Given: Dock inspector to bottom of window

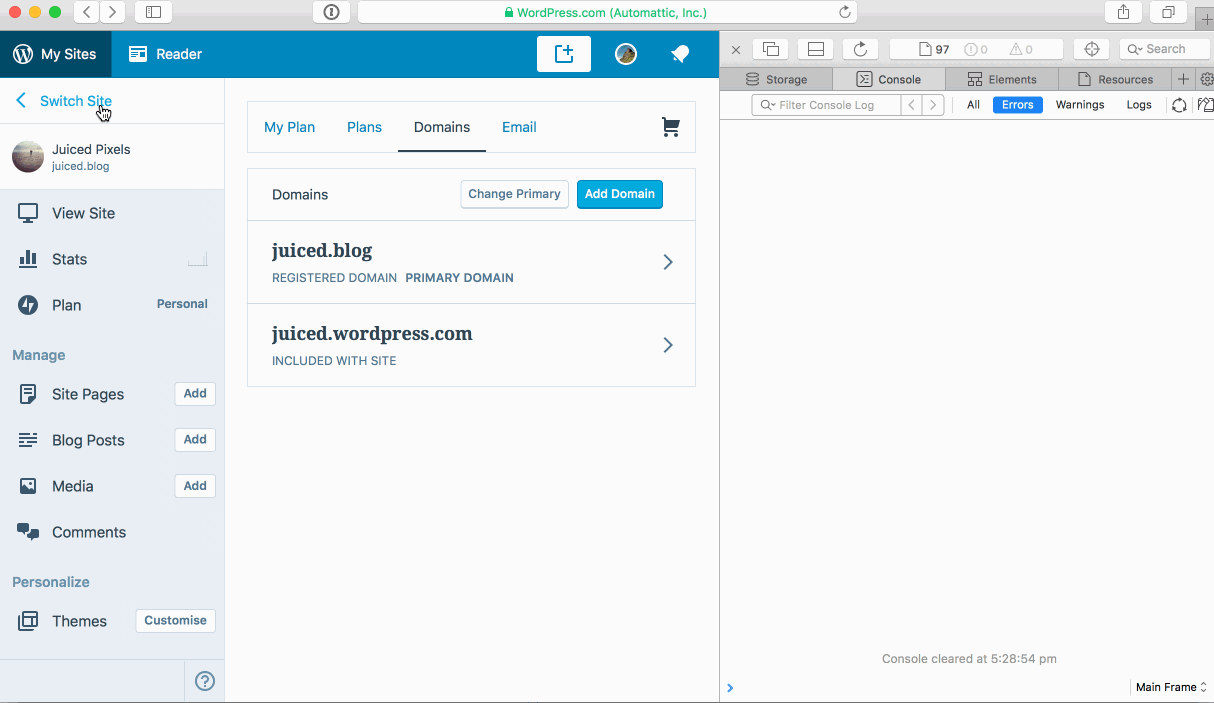Looking at the screenshot, I should (x=816, y=49).
